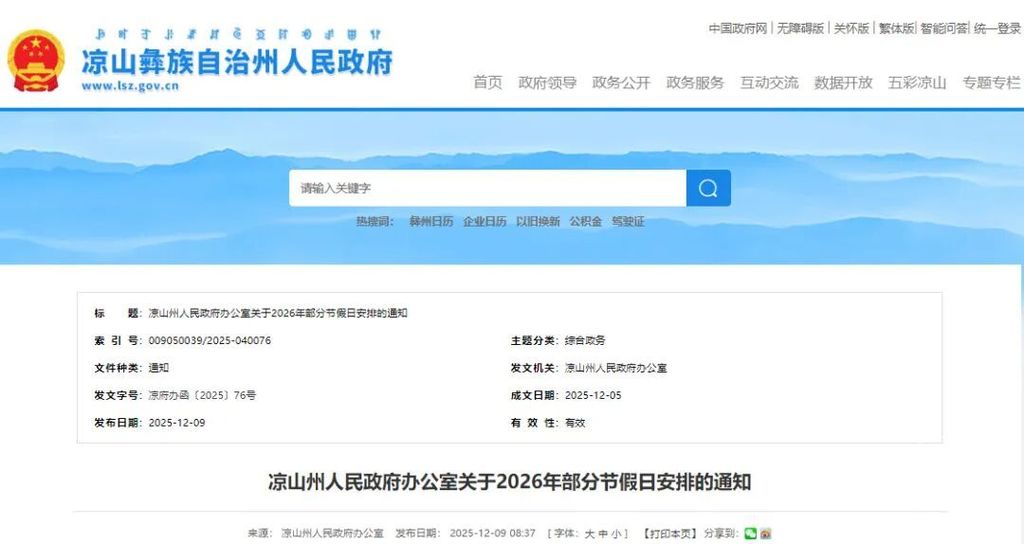The width and height of the screenshot is (1024, 544).
Task: Click the national emblem logo
Action: 36,60
